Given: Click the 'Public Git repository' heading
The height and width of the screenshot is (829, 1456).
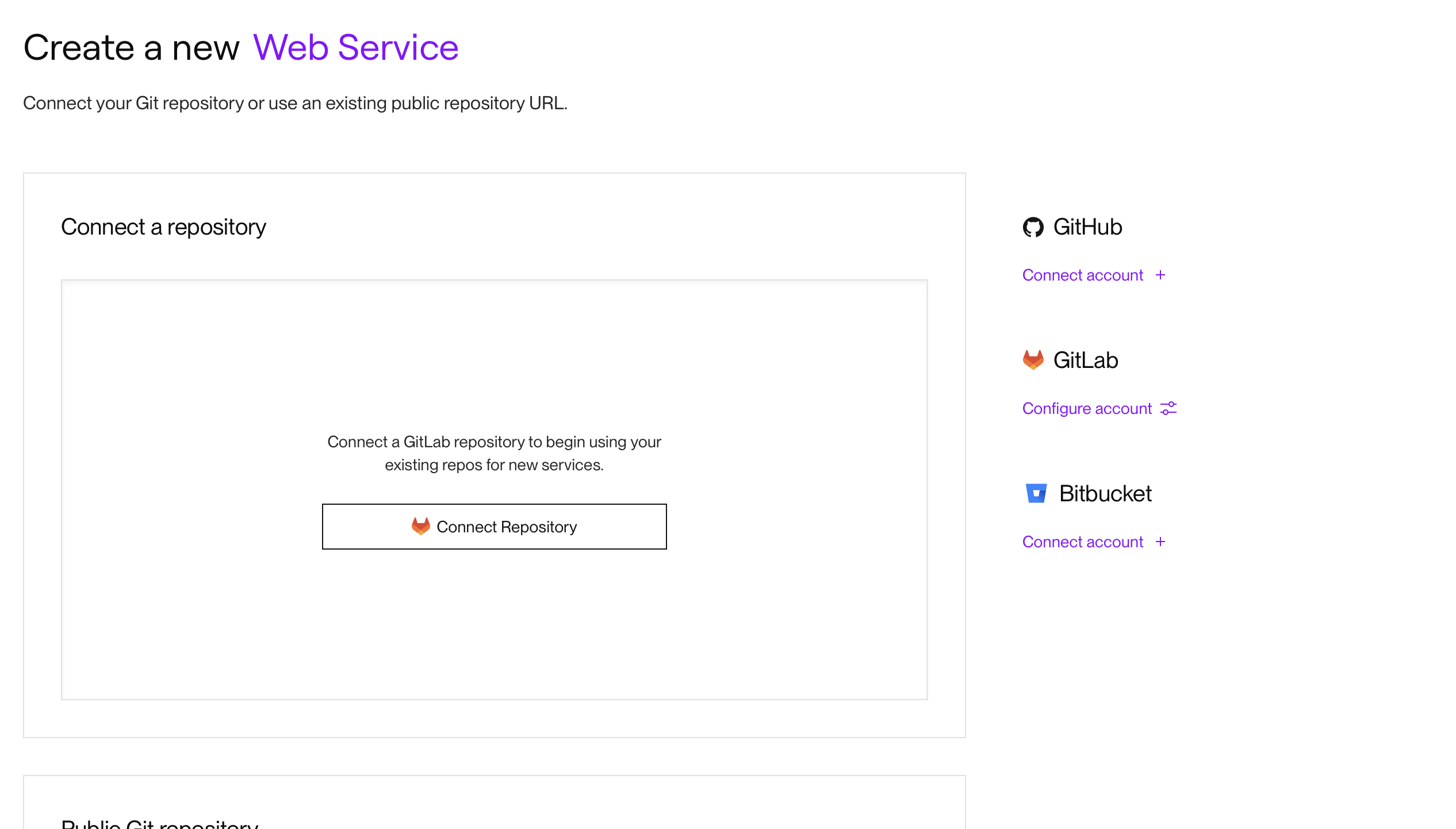Looking at the screenshot, I should [160, 823].
